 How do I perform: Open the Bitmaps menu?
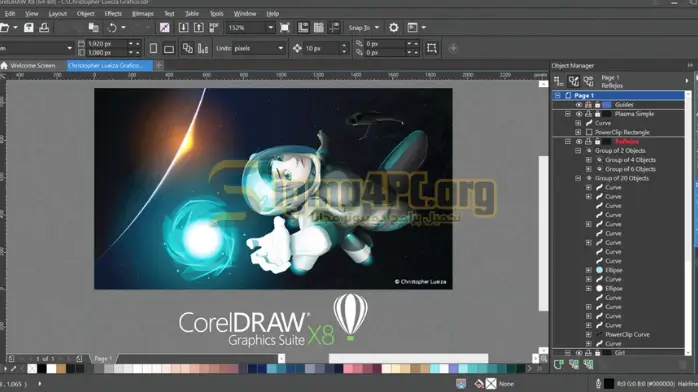(x=142, y=14)
